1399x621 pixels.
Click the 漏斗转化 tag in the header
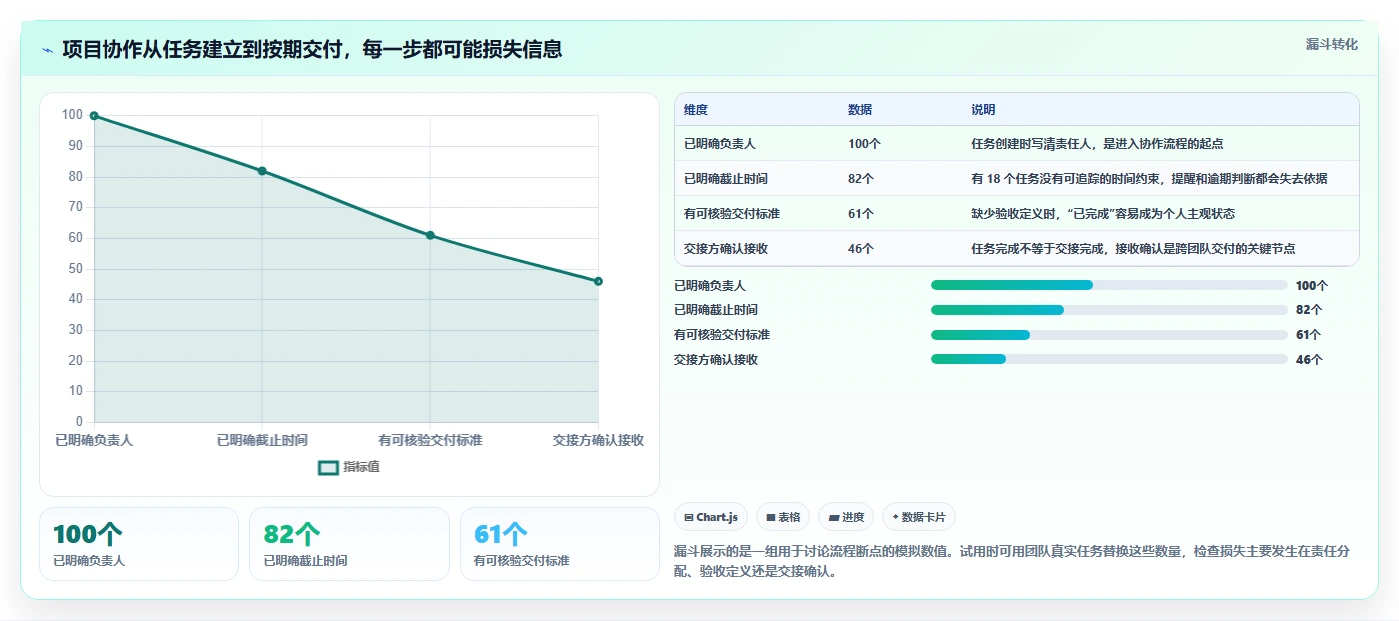pos(1331,44)
